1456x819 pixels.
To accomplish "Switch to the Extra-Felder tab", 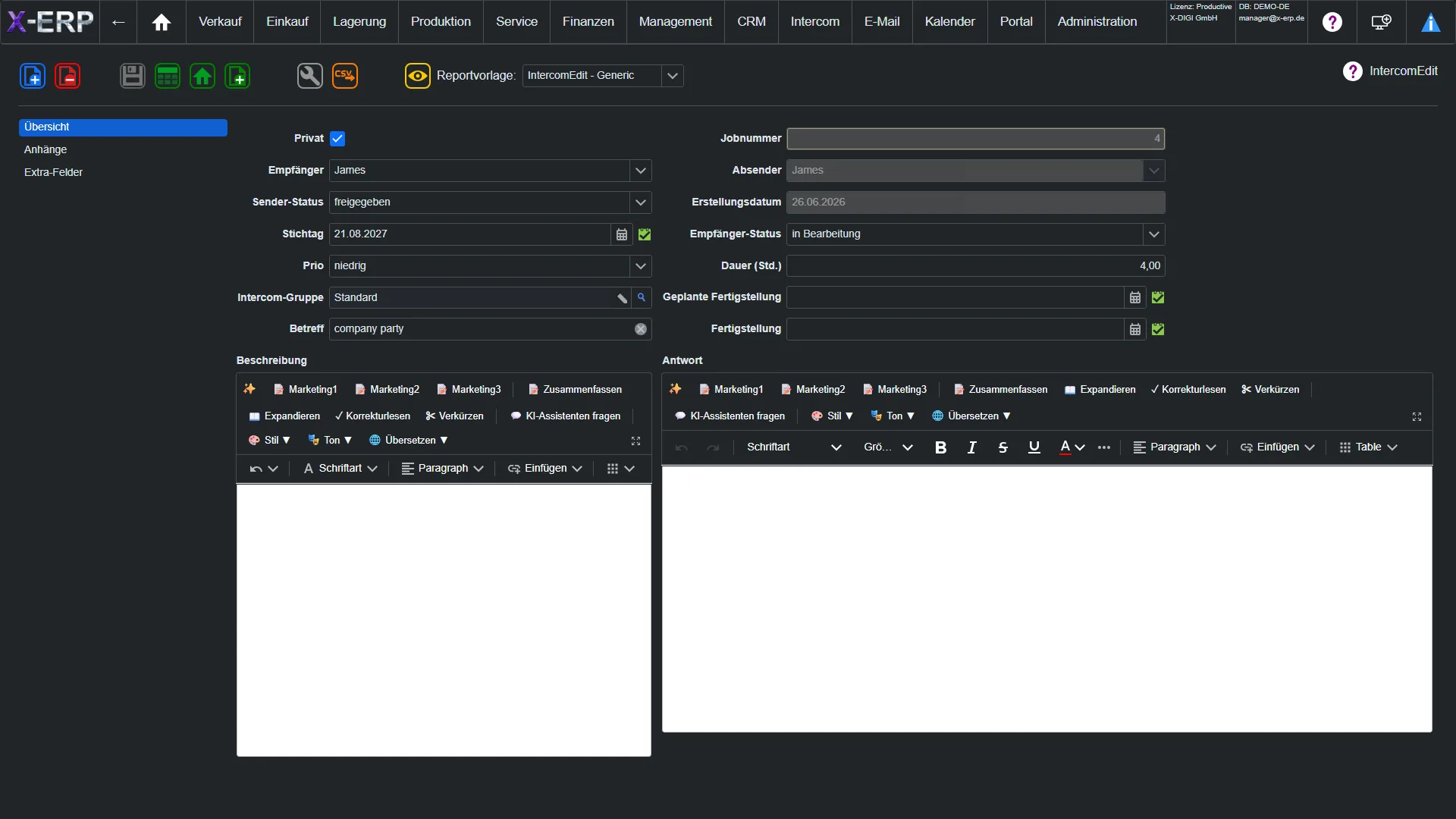I will (x=53, y=173).
